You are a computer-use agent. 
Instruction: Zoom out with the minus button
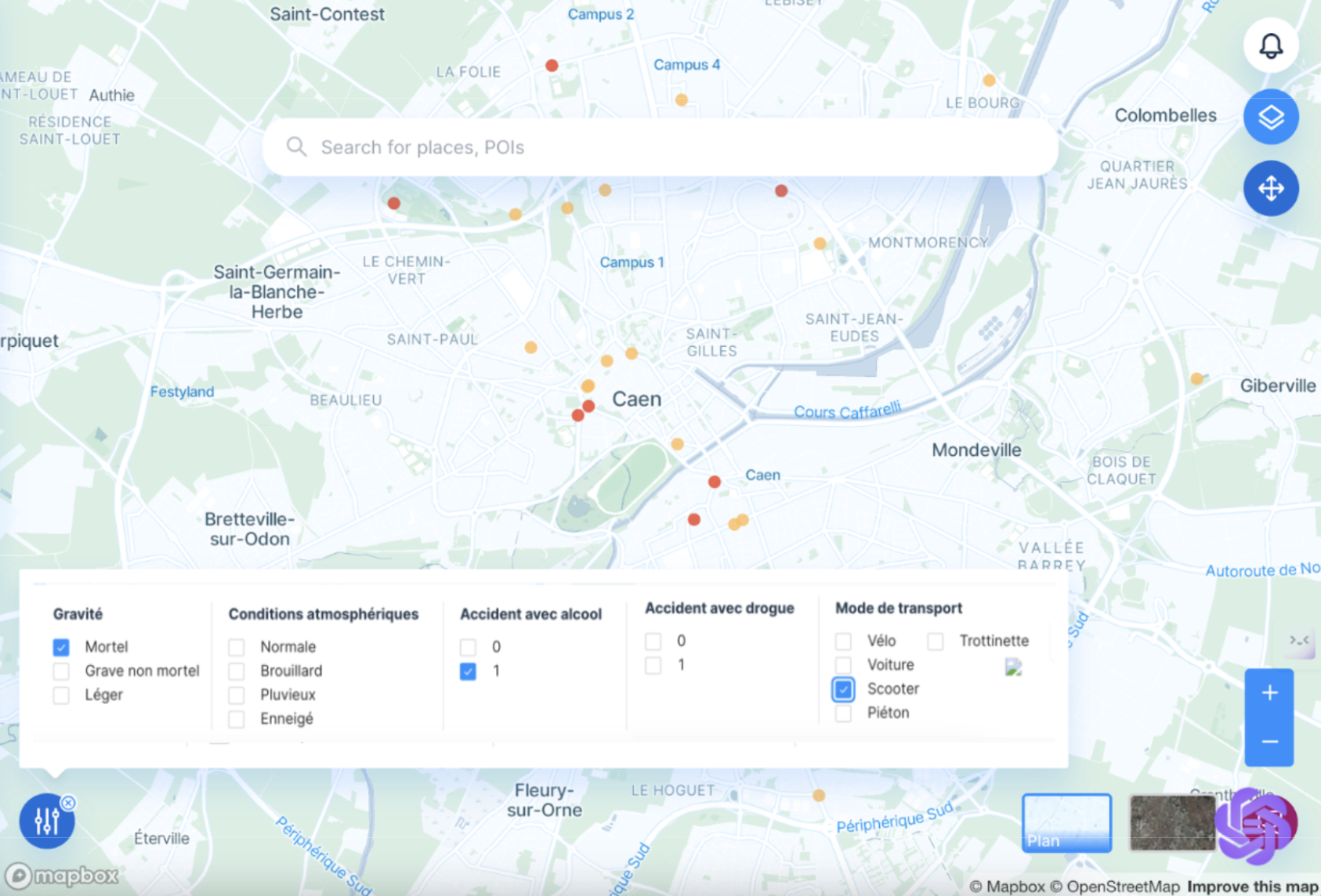coord(1269,741)
